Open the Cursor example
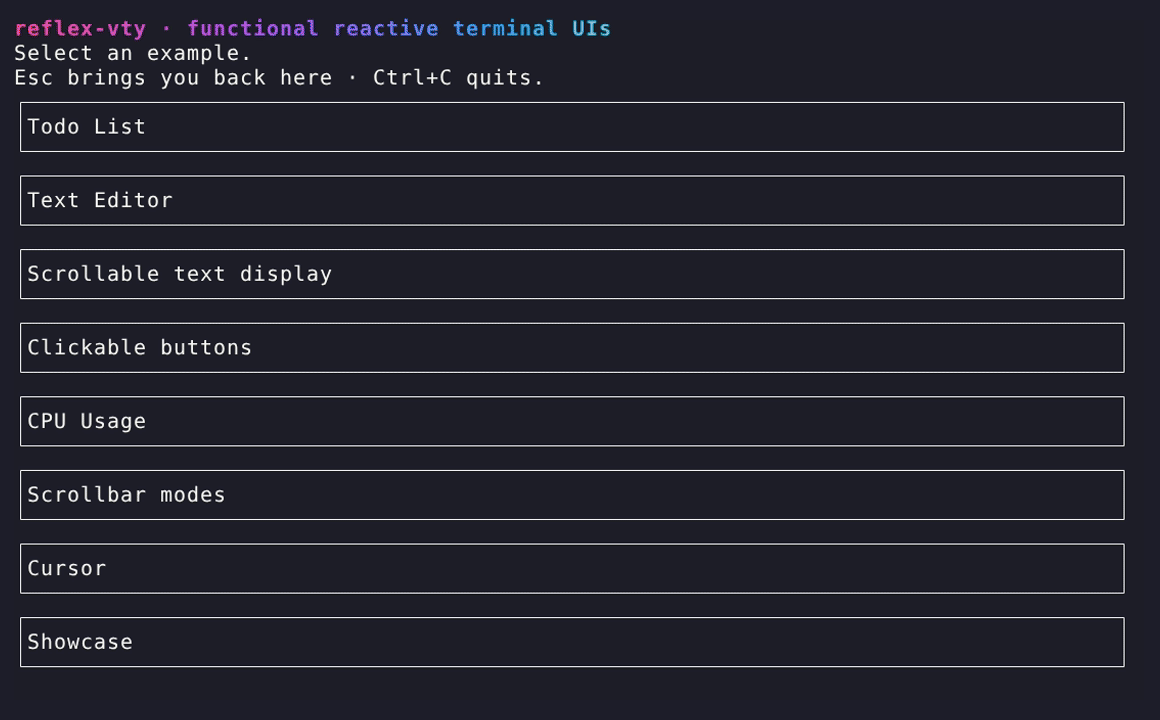Image resolution: width=1160 pixels, height=720 pixels. point(572,568)
